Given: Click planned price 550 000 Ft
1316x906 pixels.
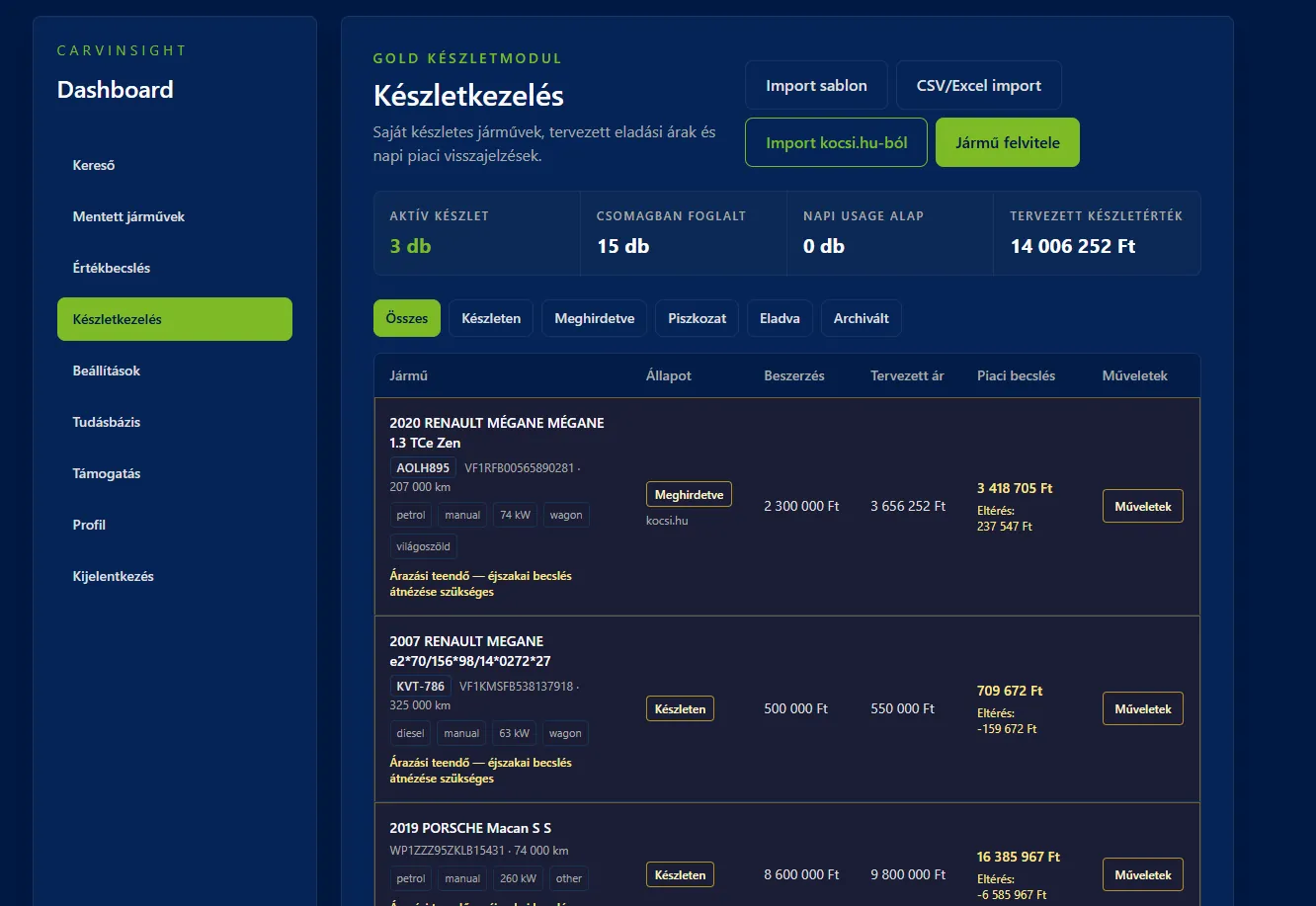Looking at the screenshot, I should pos(902,708).
